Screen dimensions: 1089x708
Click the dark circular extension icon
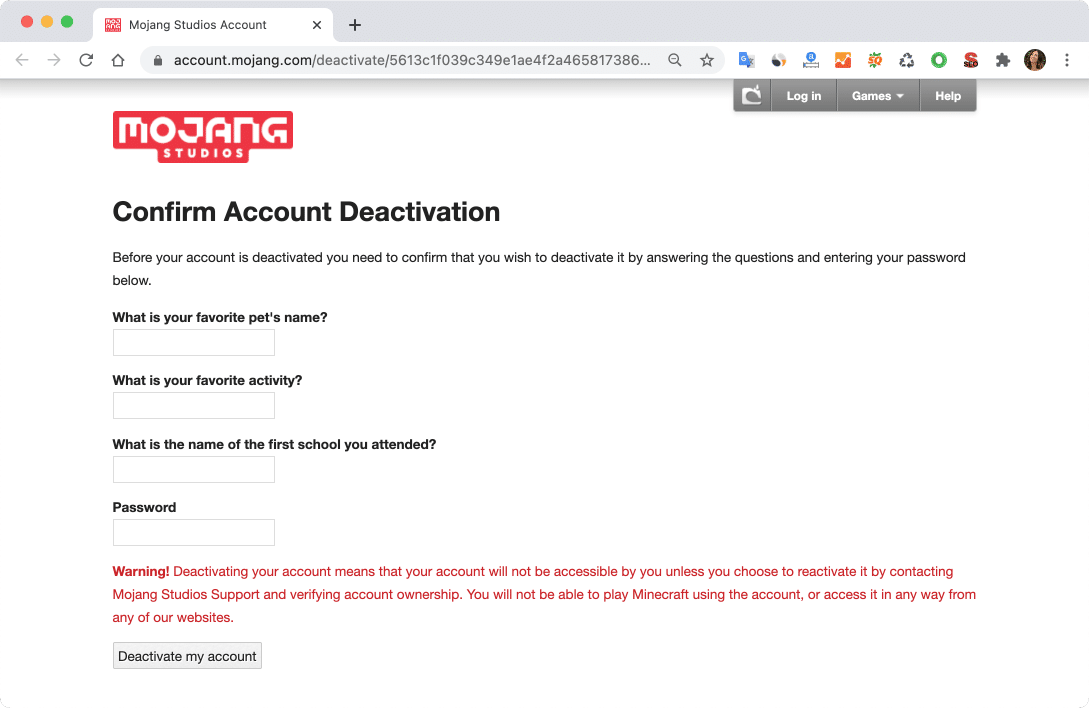(779, 60)
